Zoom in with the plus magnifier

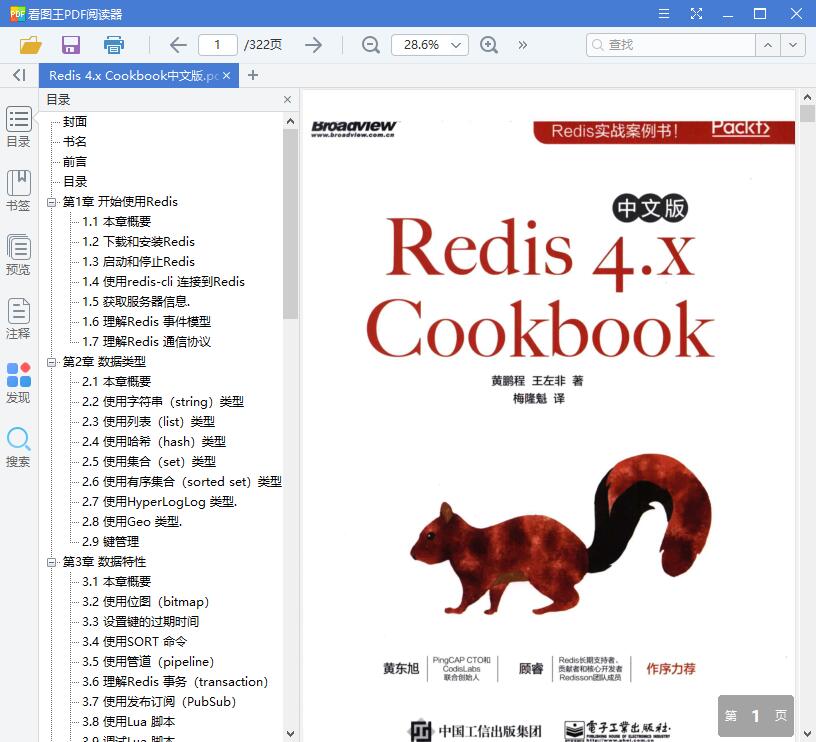point(489,45)
